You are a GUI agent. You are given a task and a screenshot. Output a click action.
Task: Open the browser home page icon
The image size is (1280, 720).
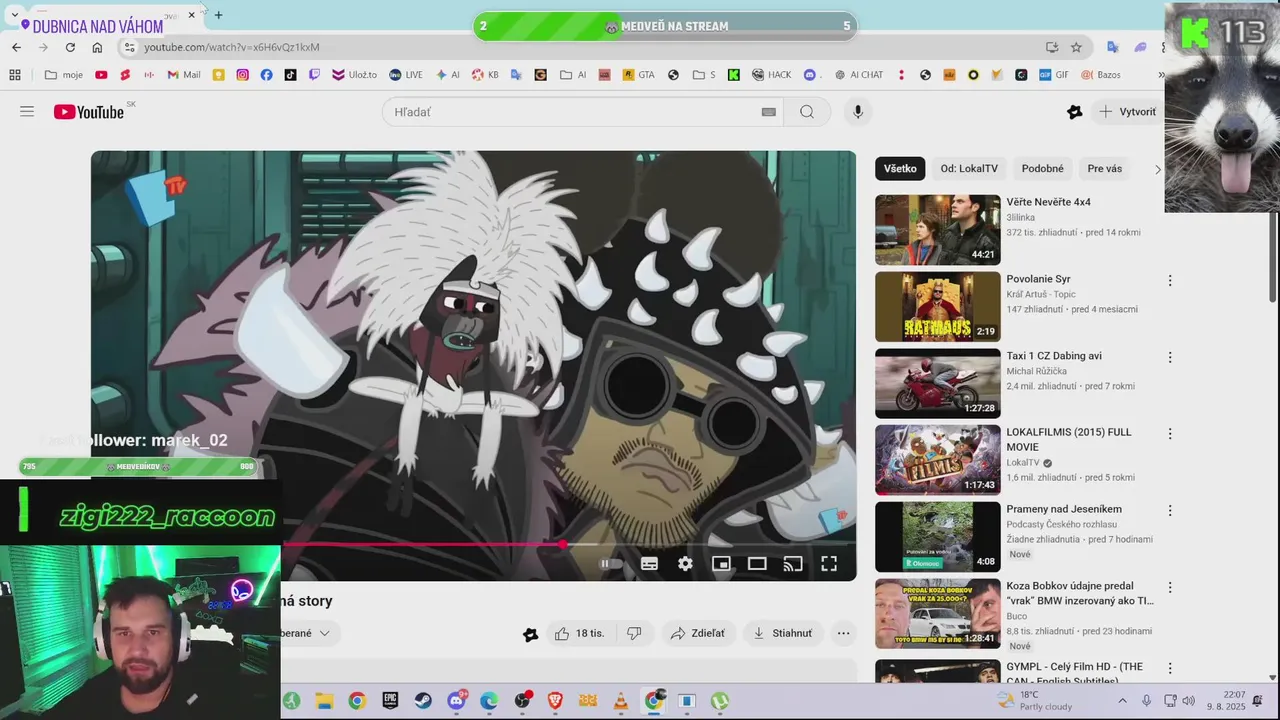[97, 47]
